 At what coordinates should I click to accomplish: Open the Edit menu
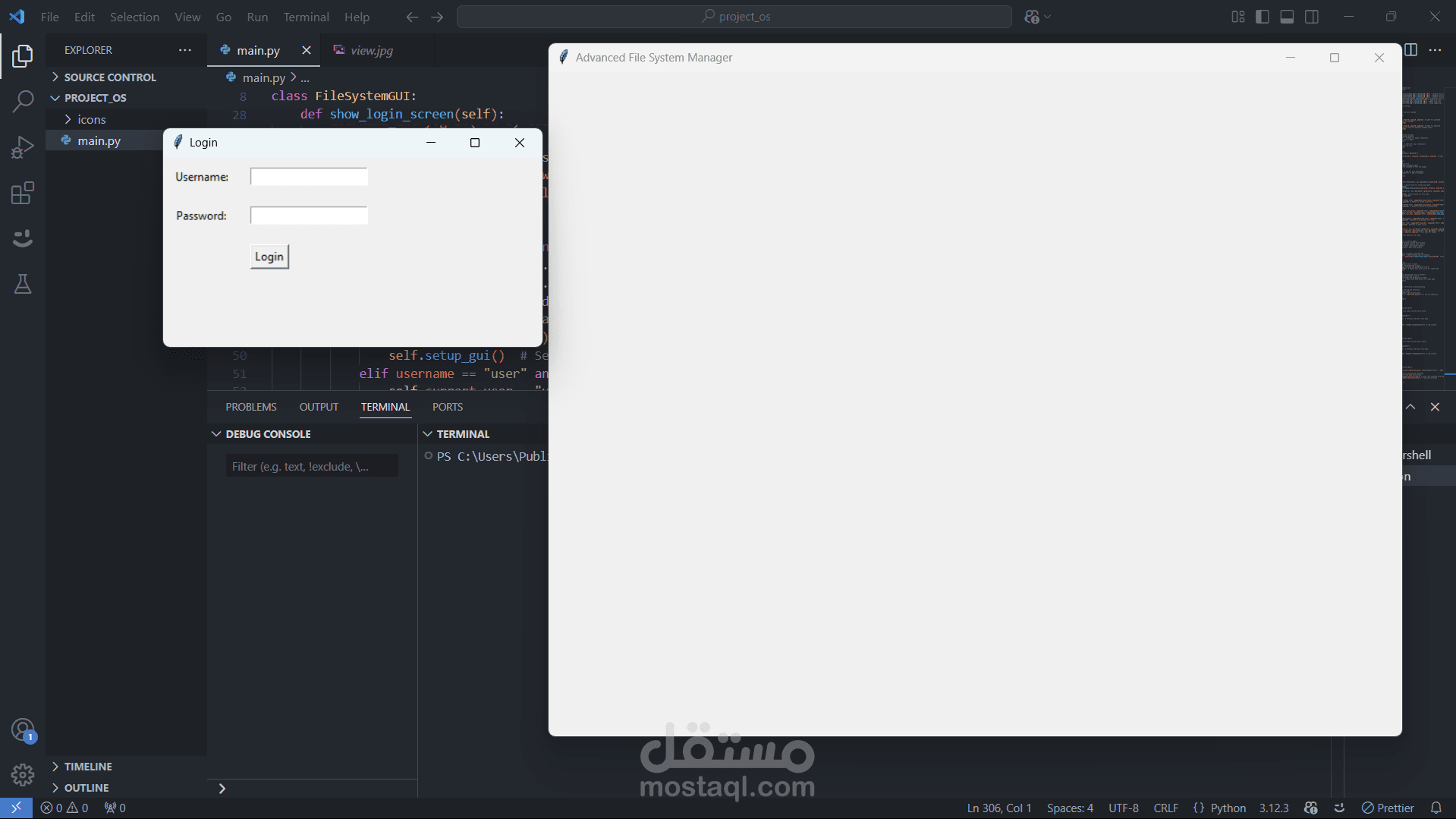(x=84, y=17)
